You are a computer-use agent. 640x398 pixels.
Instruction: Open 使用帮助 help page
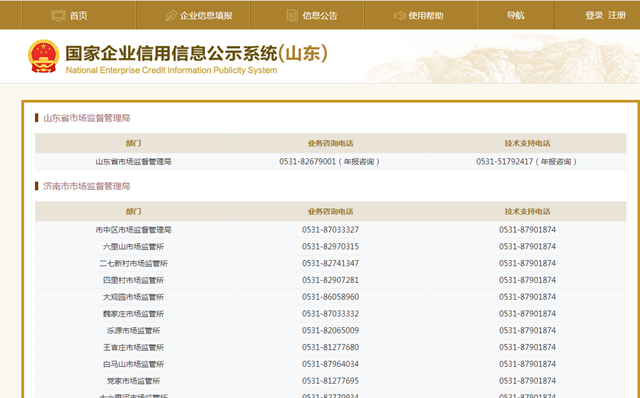(426, 16)
